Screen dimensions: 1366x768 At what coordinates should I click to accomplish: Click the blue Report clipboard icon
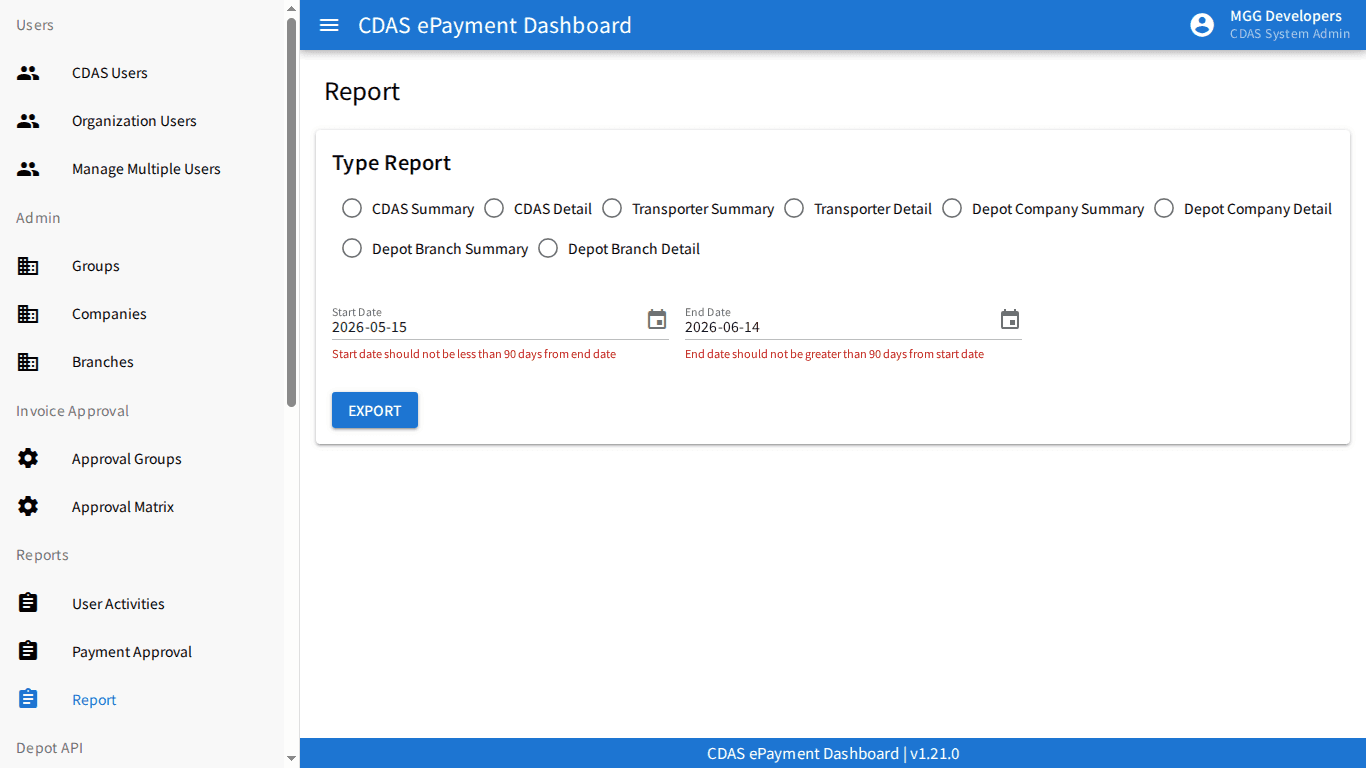[x=28, y=699]
